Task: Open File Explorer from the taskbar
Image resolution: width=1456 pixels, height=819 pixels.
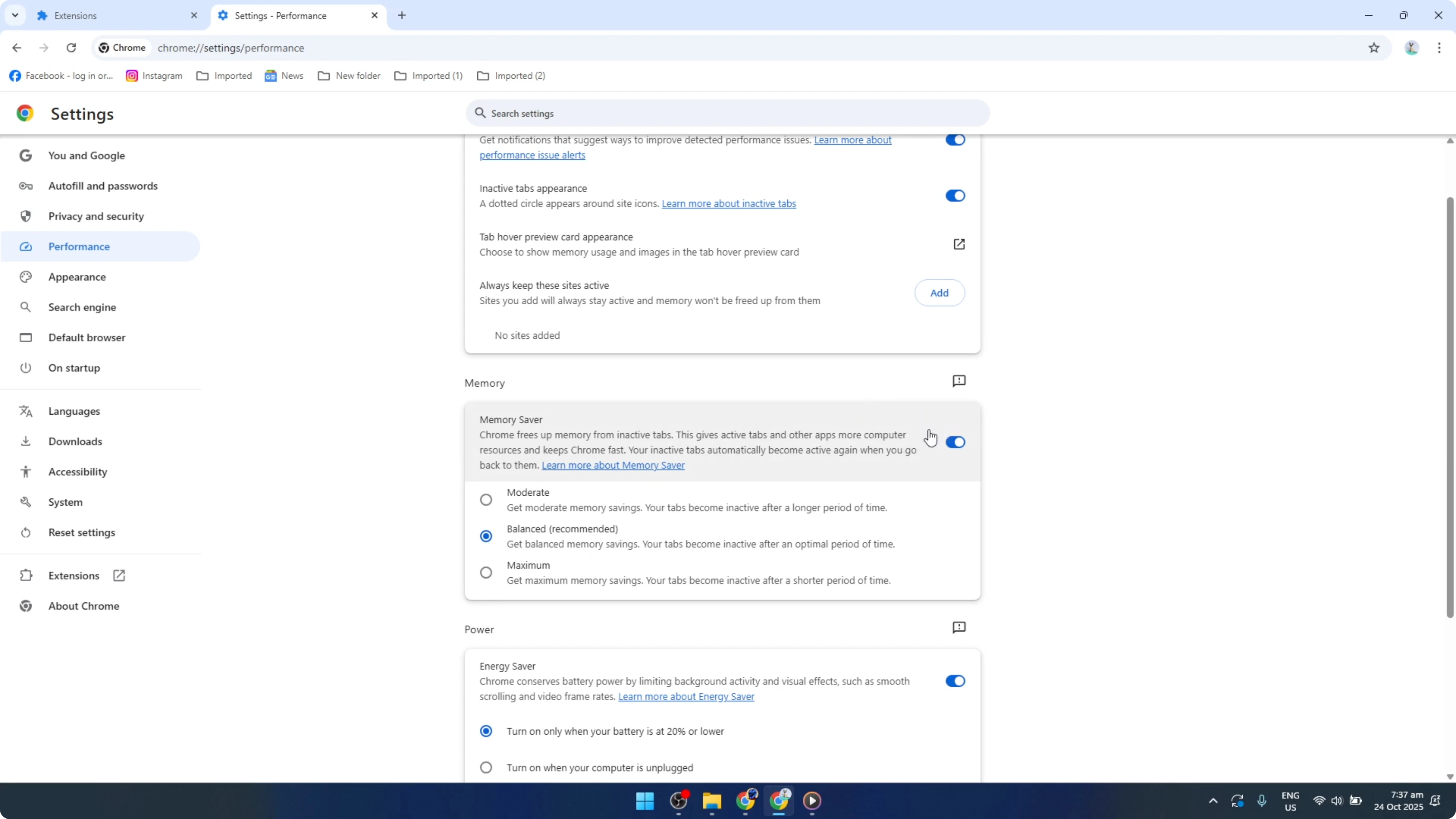Action: 712,802
